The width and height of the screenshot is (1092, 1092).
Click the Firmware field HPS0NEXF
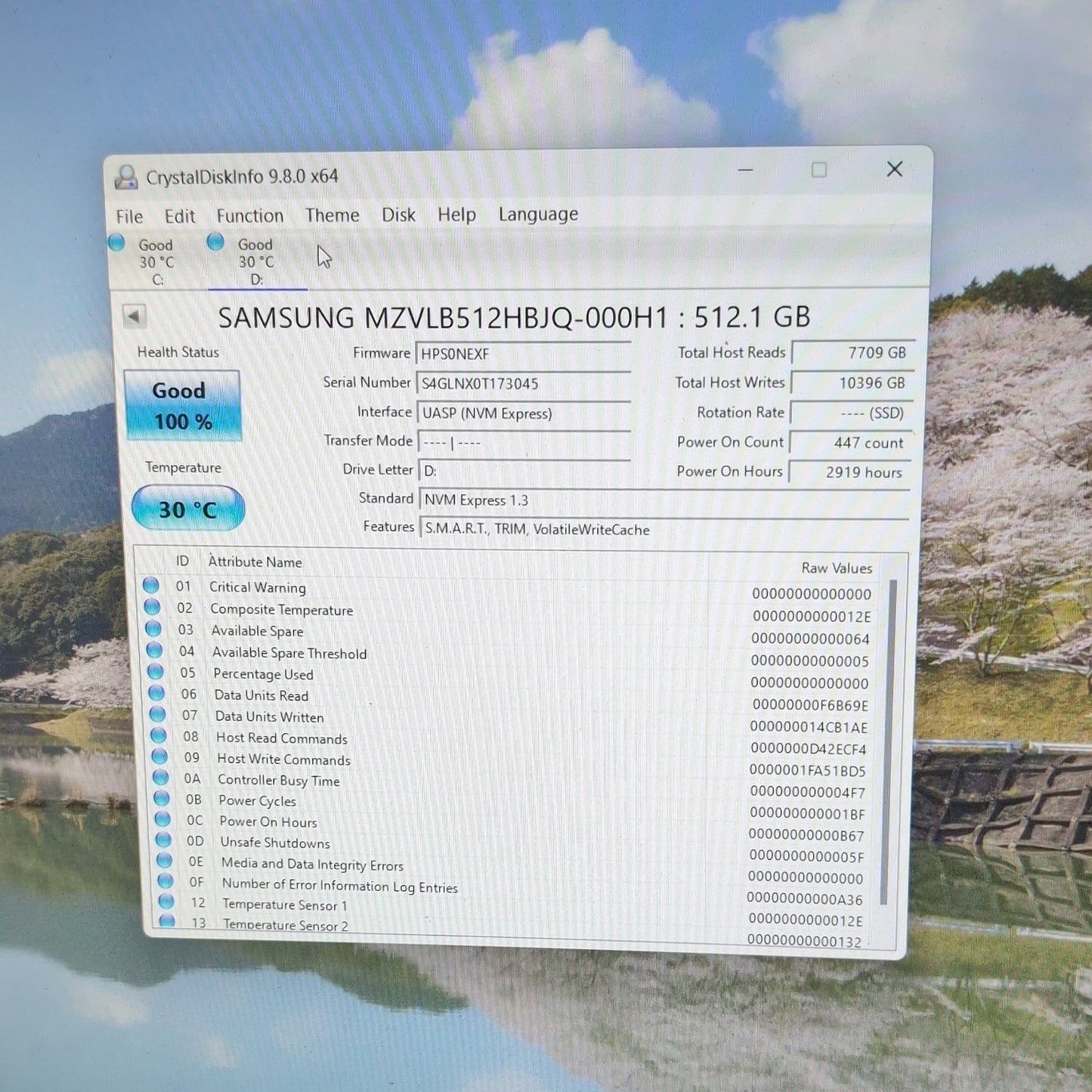523,354
